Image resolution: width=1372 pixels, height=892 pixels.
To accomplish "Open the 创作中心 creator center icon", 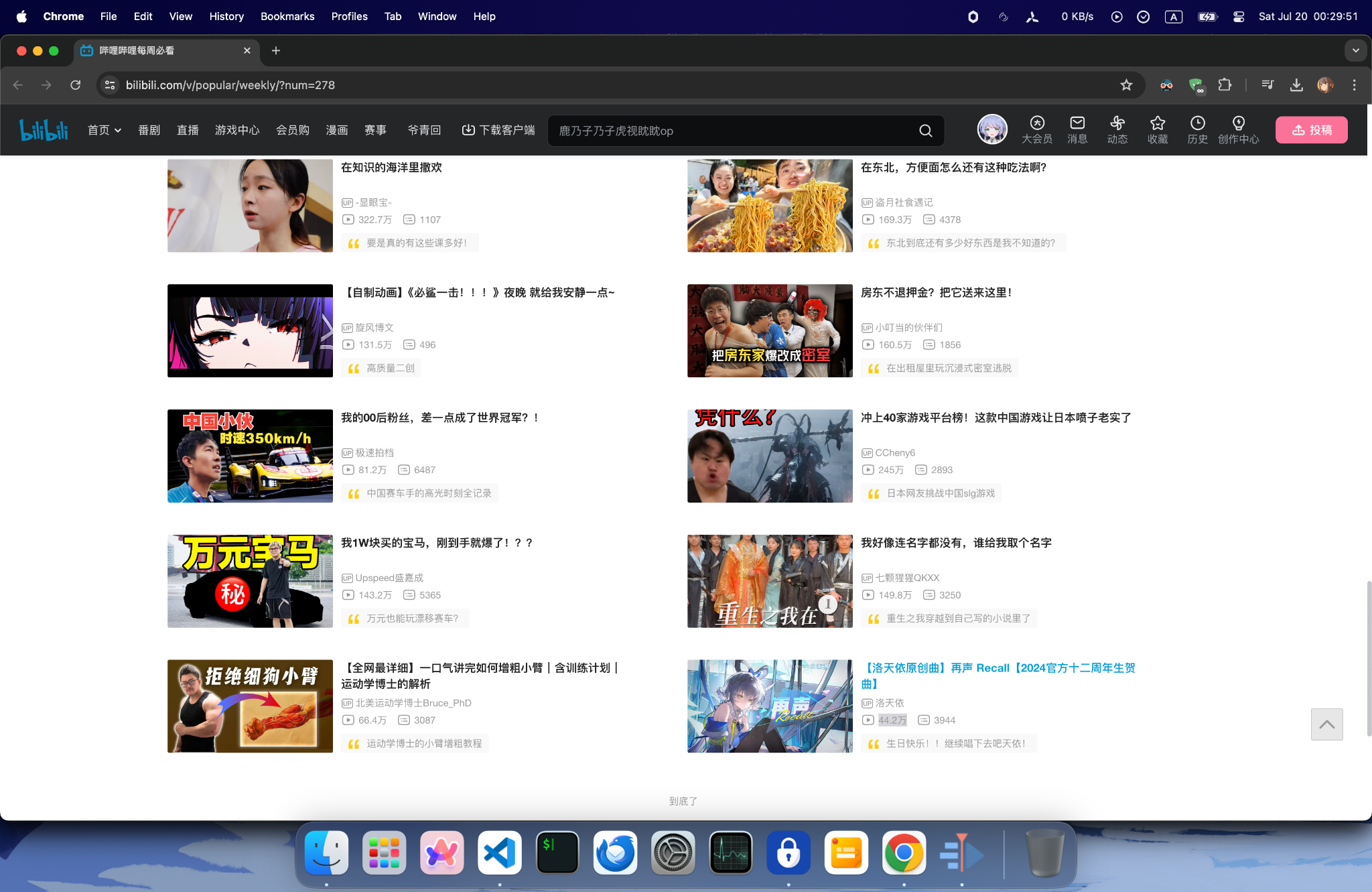I will [1238, 129].
